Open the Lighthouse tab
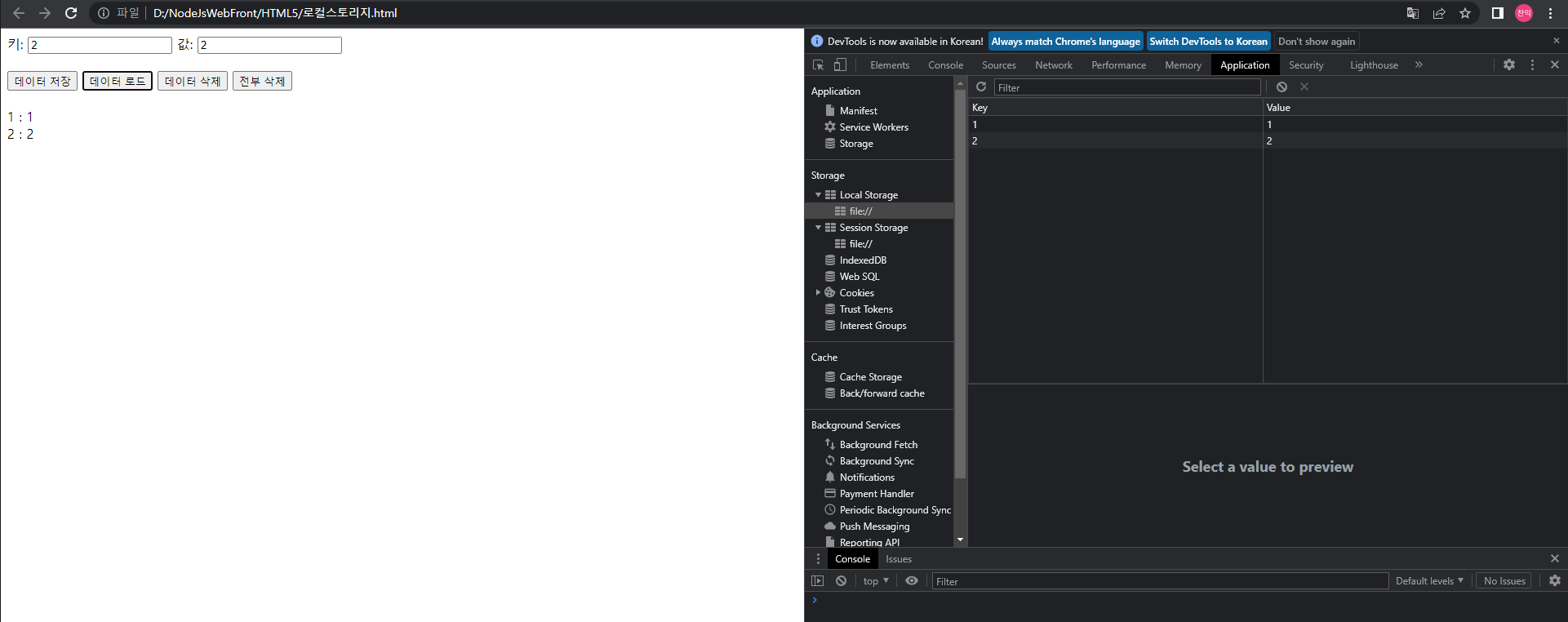The width and height of the screenshot is (1568, 622). 1374,65
